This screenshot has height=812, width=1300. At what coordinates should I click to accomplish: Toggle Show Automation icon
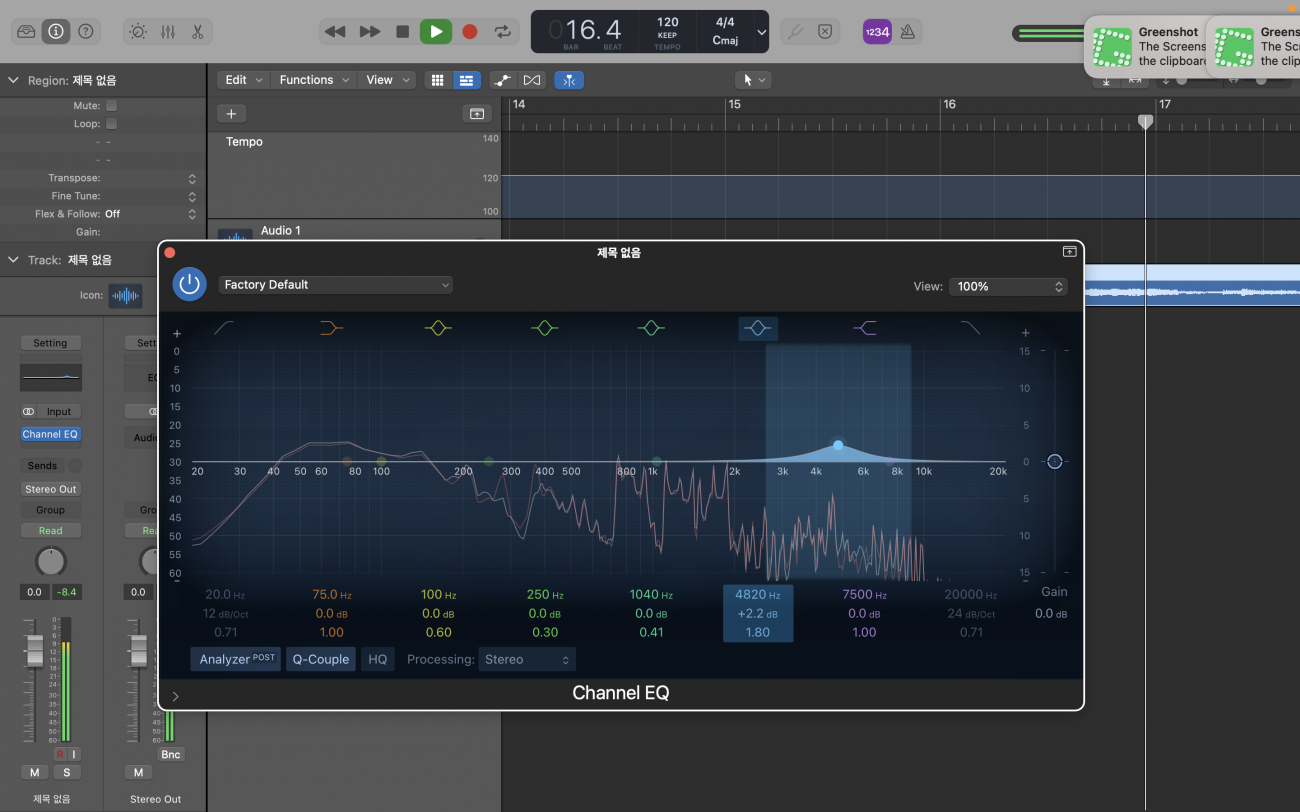point(503,80)
